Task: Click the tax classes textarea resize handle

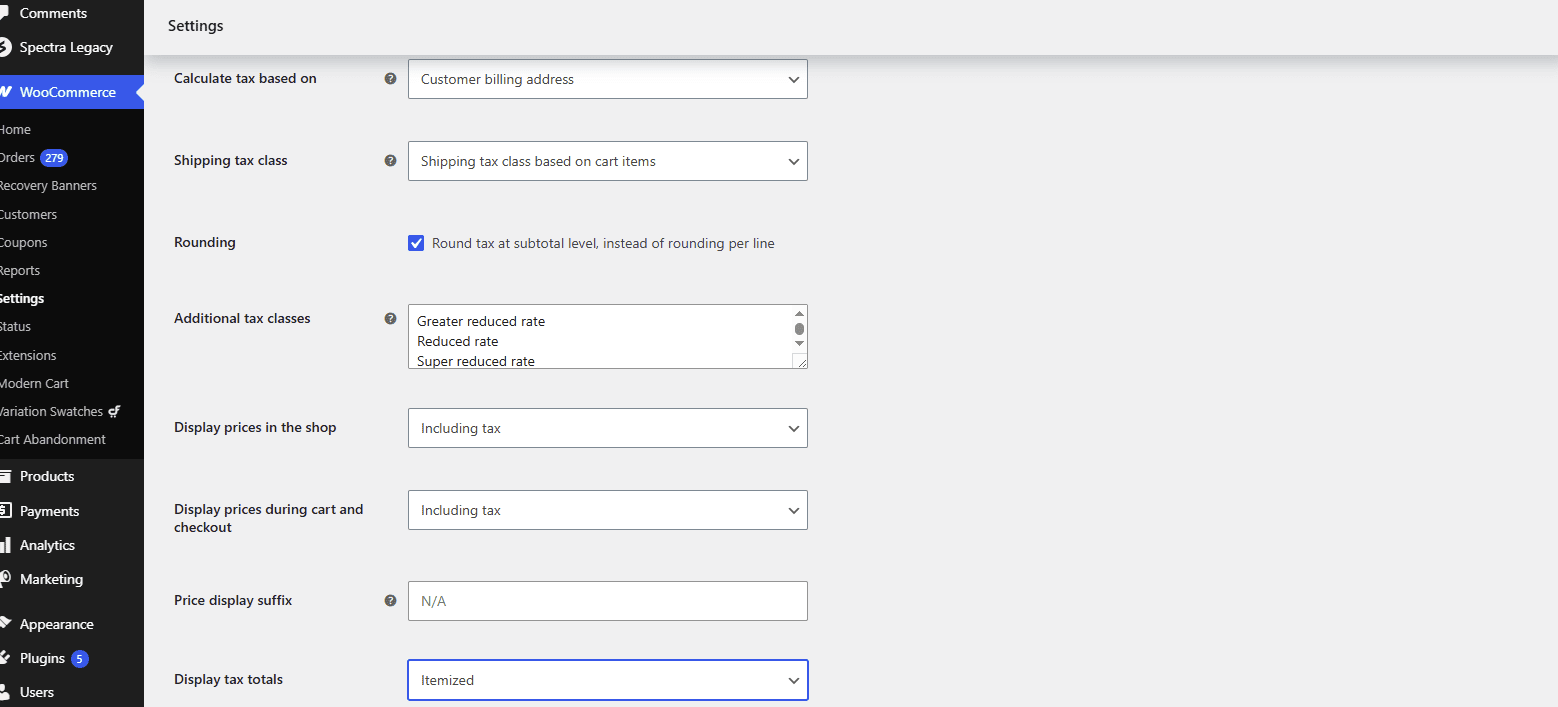Action: [800, 361]
